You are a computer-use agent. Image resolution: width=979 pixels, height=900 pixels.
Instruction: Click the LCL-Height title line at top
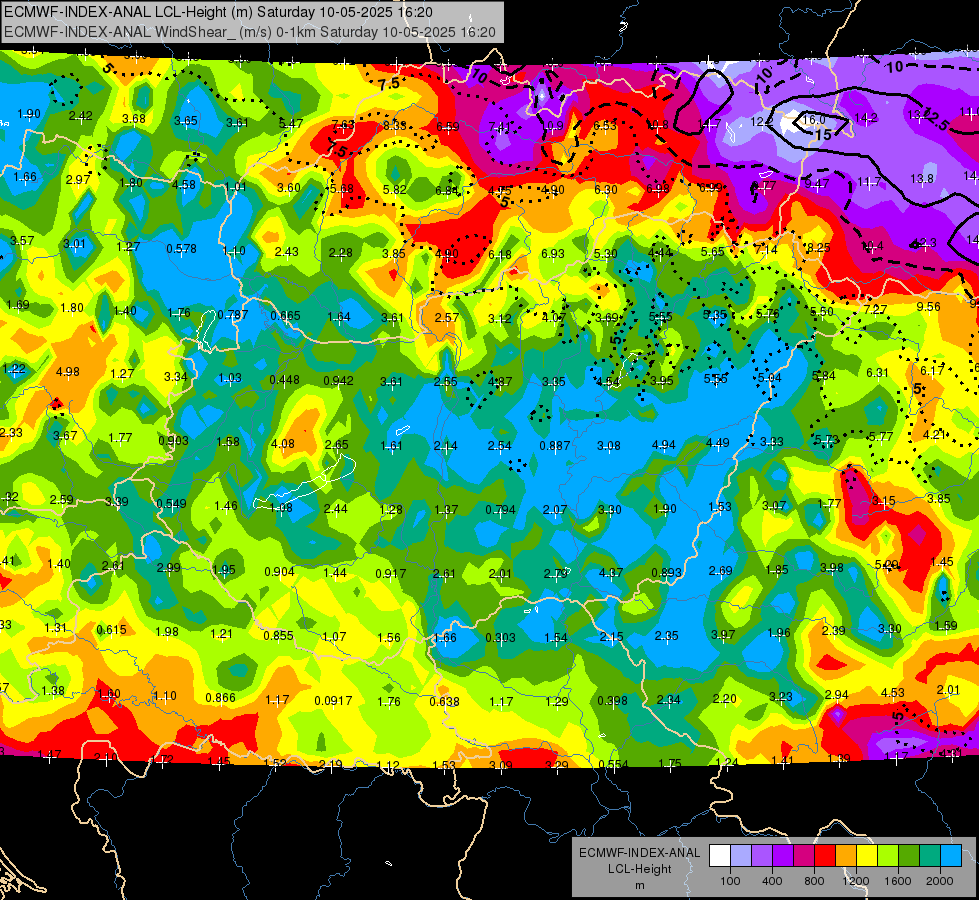218,12
